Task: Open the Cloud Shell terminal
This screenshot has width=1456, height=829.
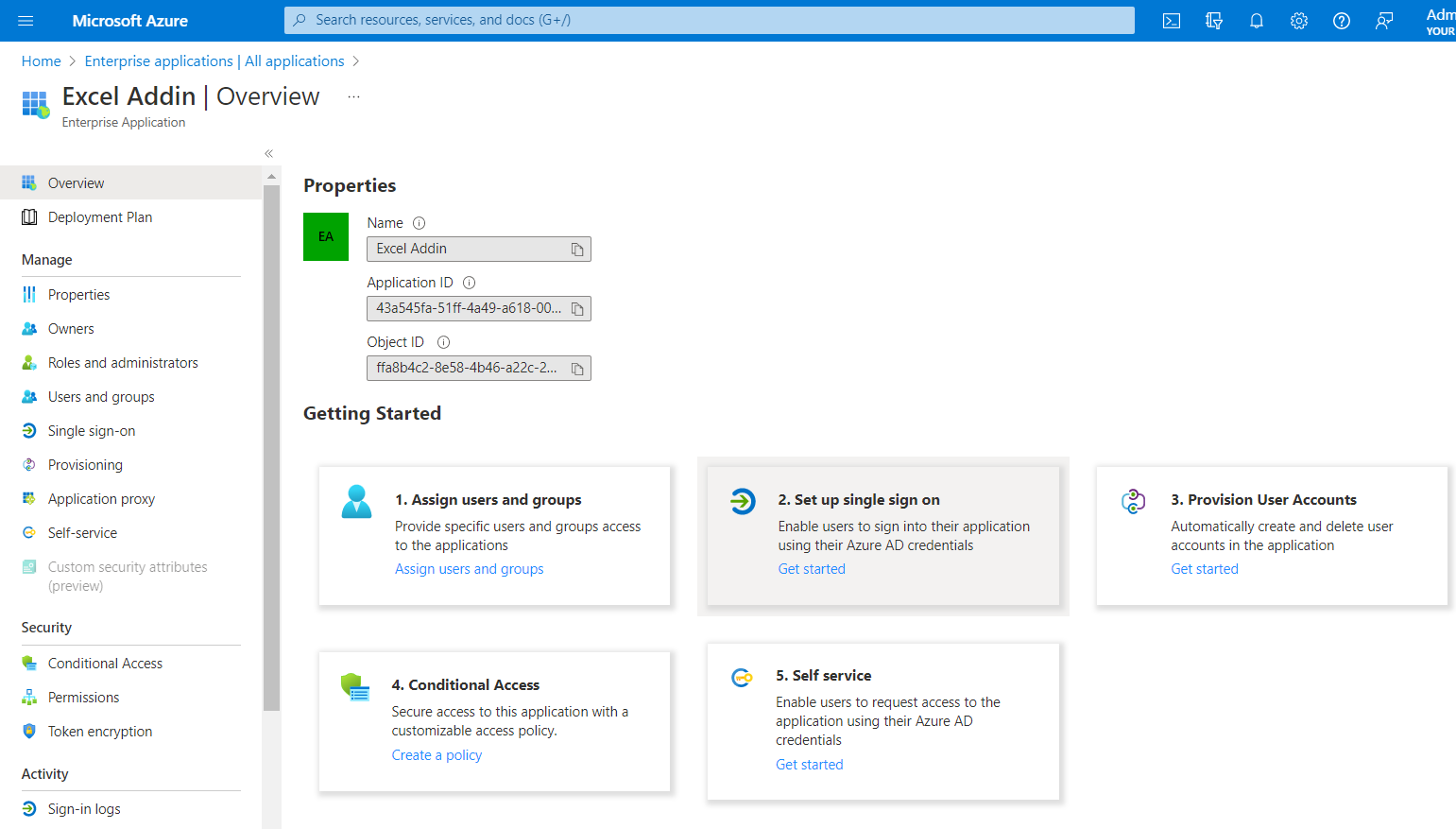Action: (x=1171, y=20)
